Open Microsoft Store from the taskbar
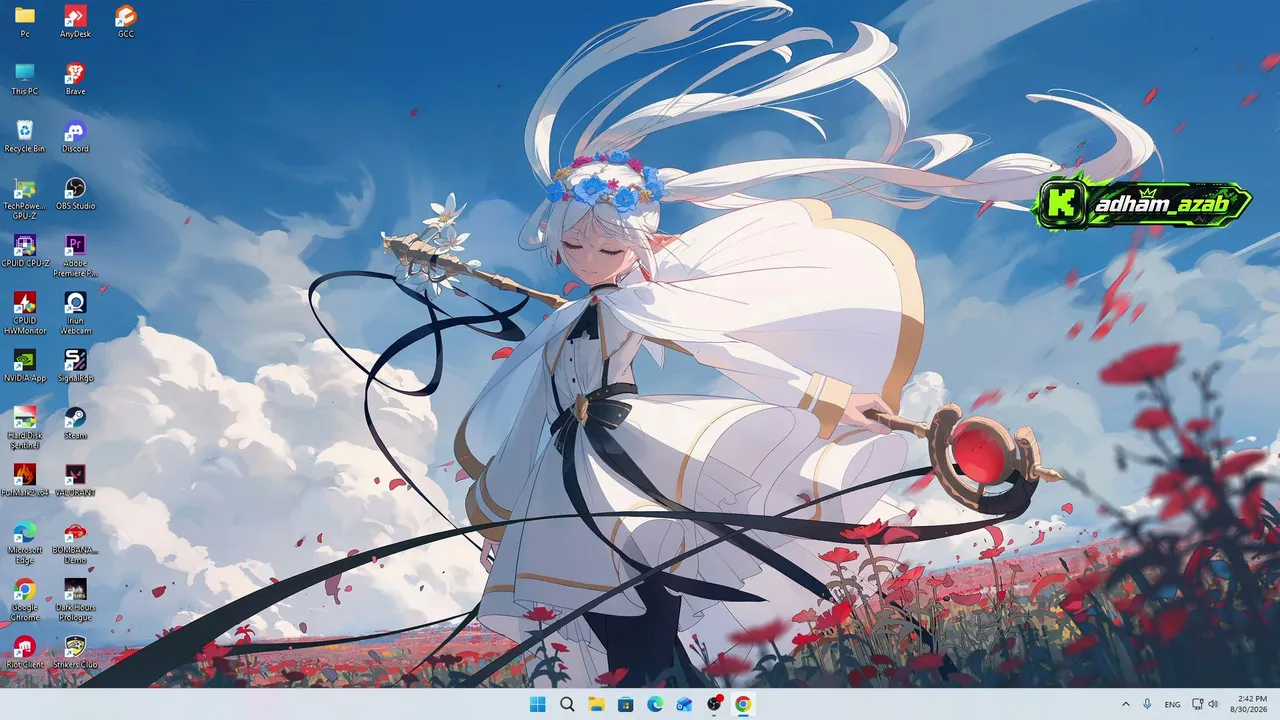The width and height of the screenshot is (1280, 720). click(x=626, y=704)
